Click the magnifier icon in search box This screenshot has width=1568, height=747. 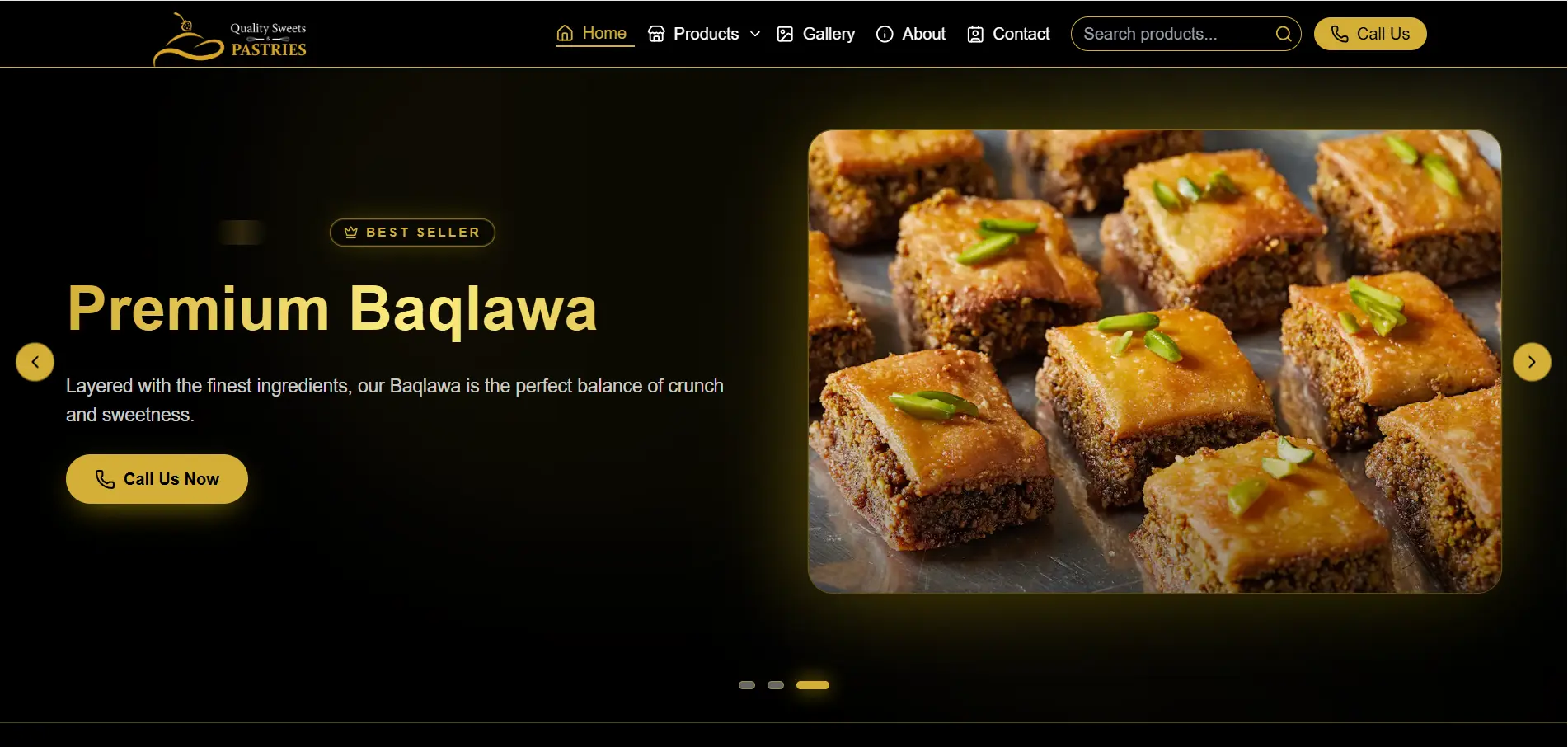1284,34
